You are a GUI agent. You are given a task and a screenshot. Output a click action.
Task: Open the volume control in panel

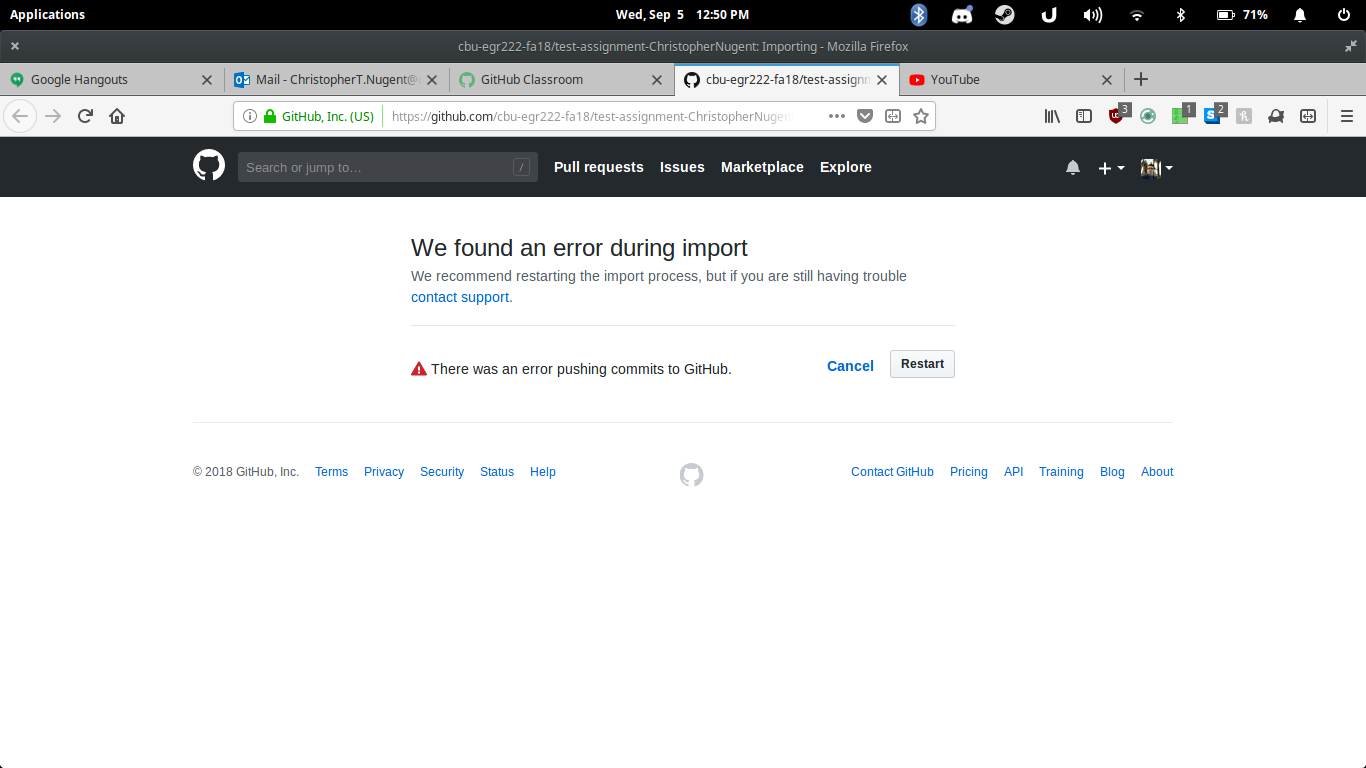tap(1093, 15)
